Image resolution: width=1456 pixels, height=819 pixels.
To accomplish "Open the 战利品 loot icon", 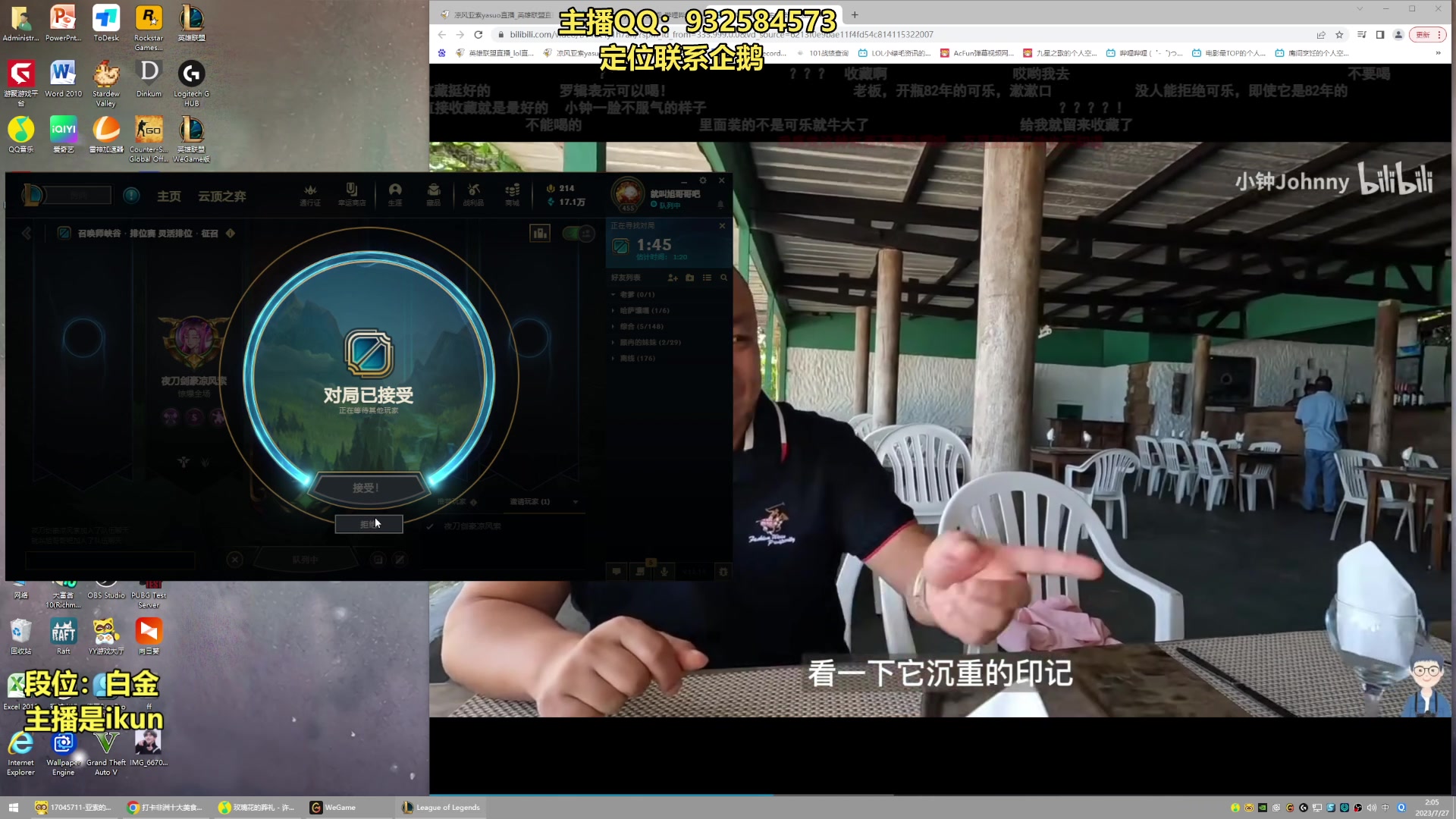I will 474,194.
